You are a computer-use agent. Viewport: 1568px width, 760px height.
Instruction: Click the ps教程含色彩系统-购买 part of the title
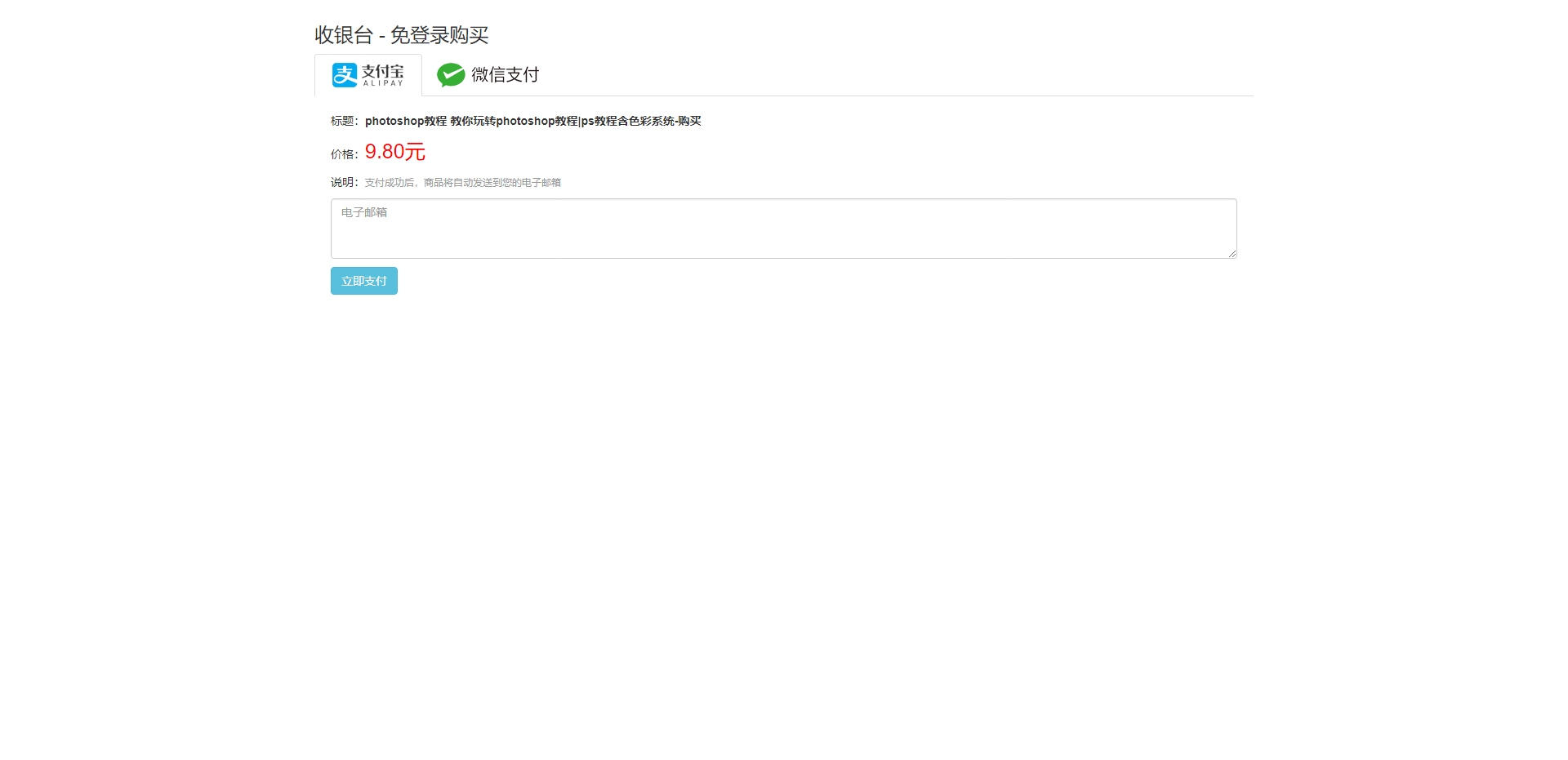(x=641, y=121)
